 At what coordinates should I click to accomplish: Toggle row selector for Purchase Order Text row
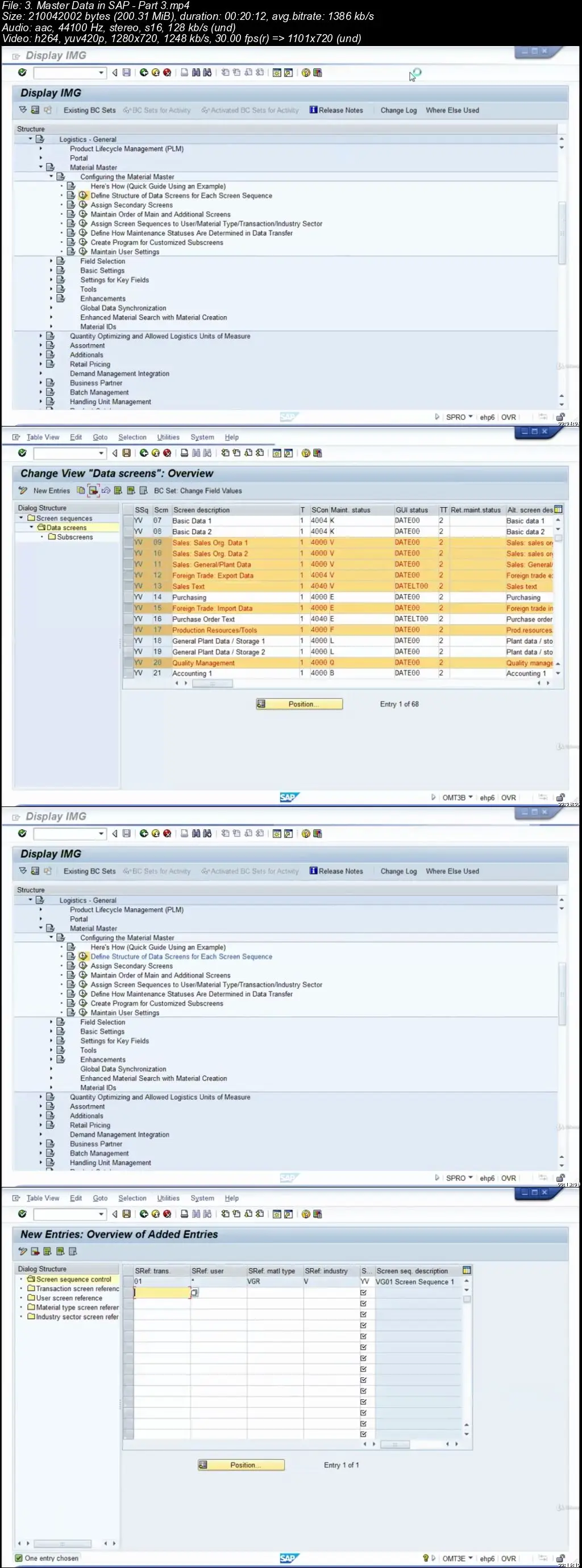(128, 619)
